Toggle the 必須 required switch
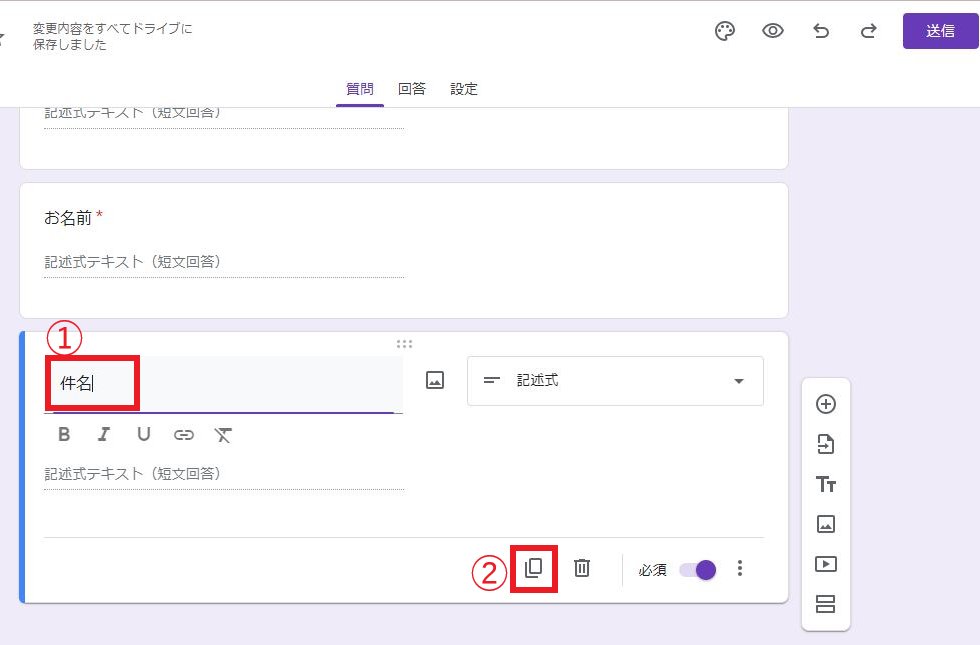Image resolution: width=980 pixels, height=645 pixels. [698, 570]
